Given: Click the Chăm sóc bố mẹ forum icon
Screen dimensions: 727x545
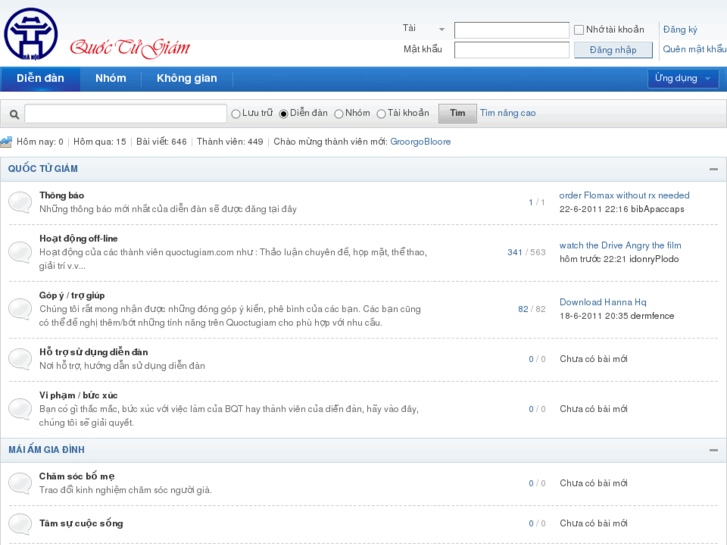Looking at the screenshot, I should 20,484.
